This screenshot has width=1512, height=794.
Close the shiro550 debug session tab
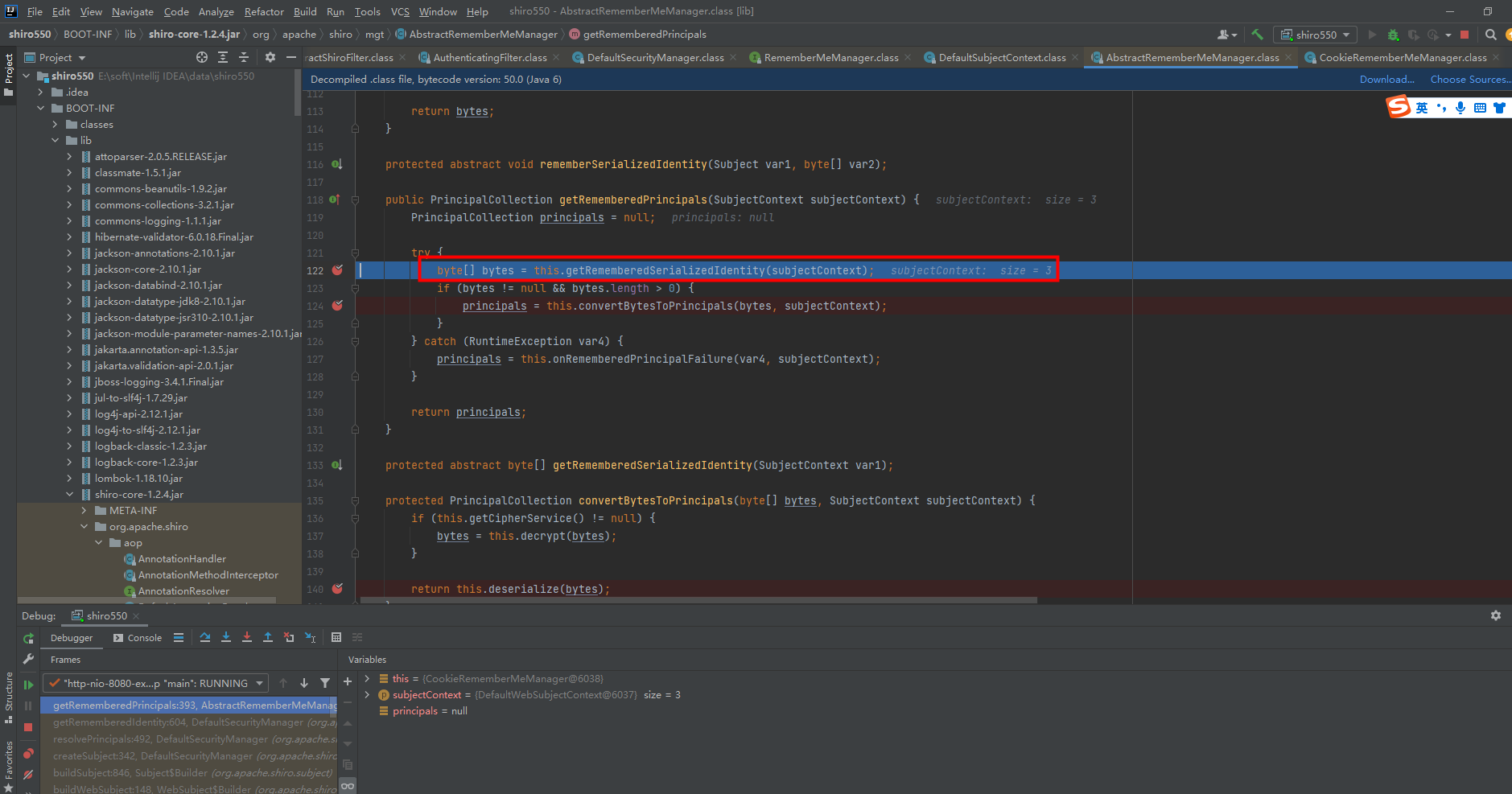tap(136, 615)
